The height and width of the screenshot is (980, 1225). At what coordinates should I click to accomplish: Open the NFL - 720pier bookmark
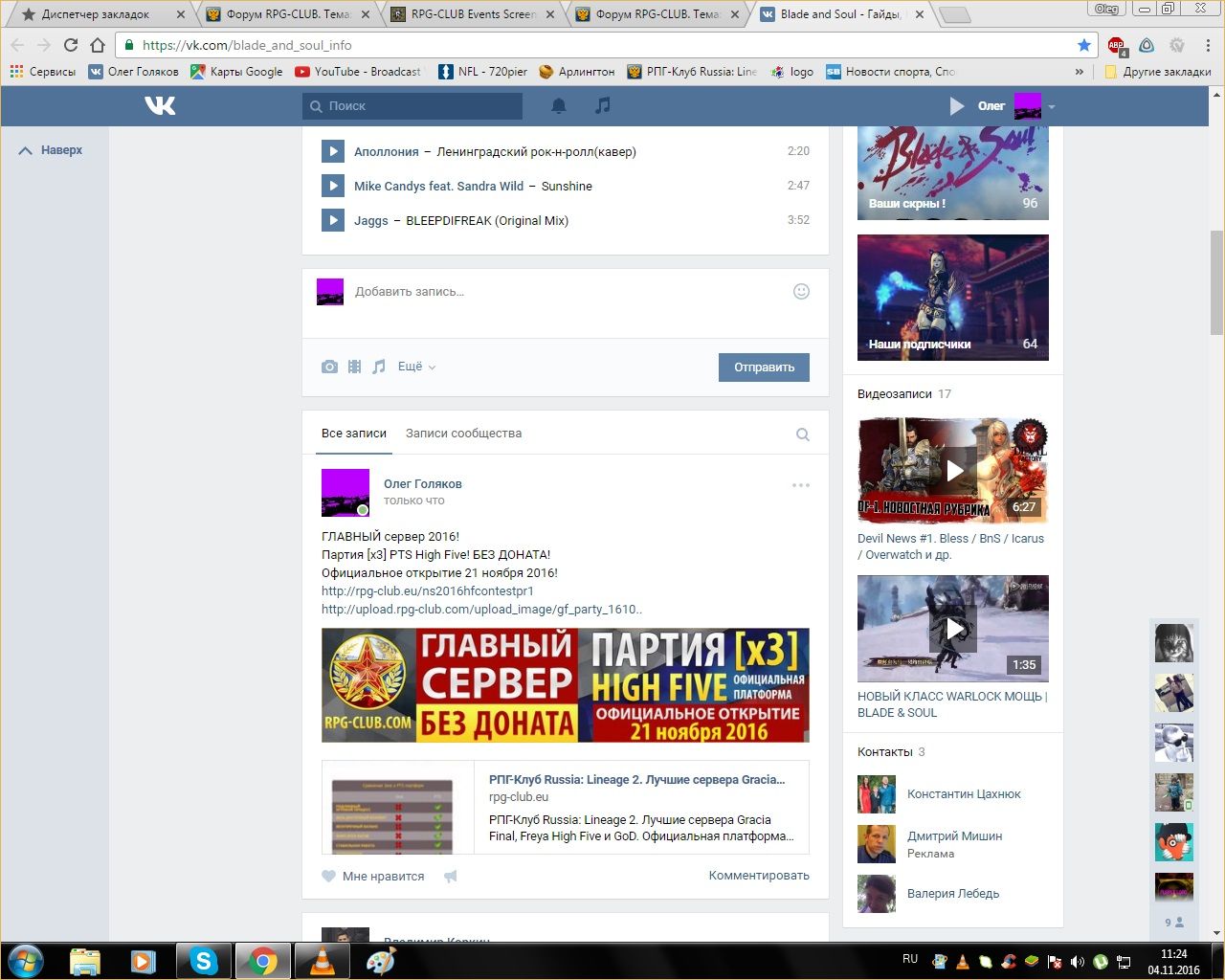(482, 72)
